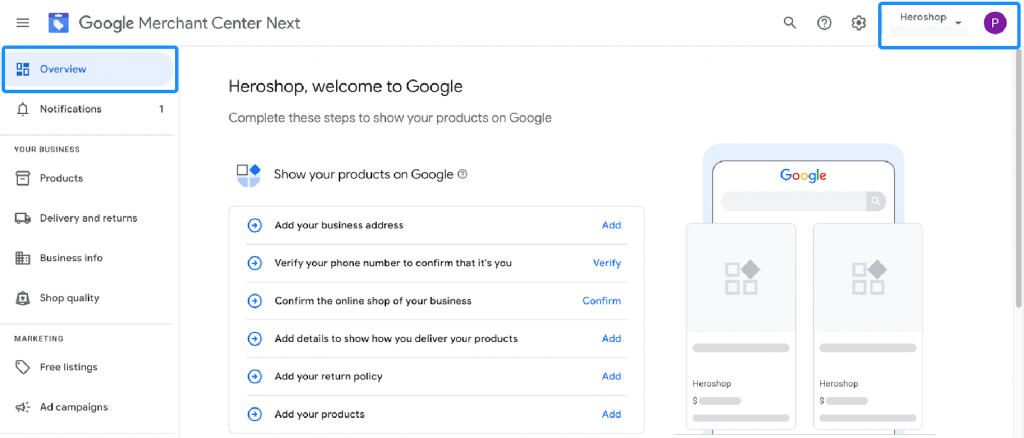The image size is (1024, 438).
Task: Click the help icon beside Show your products
Action: point(462,174)
